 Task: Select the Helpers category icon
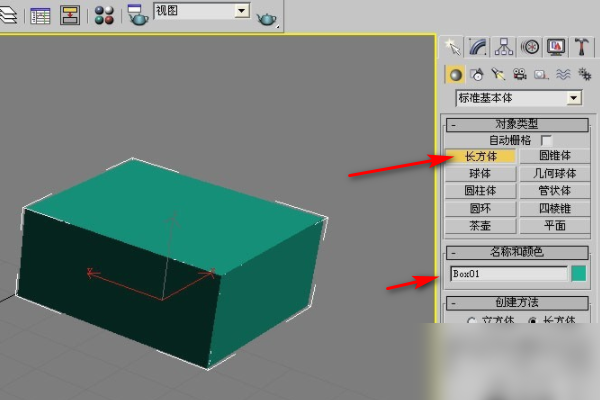point(541,74)
